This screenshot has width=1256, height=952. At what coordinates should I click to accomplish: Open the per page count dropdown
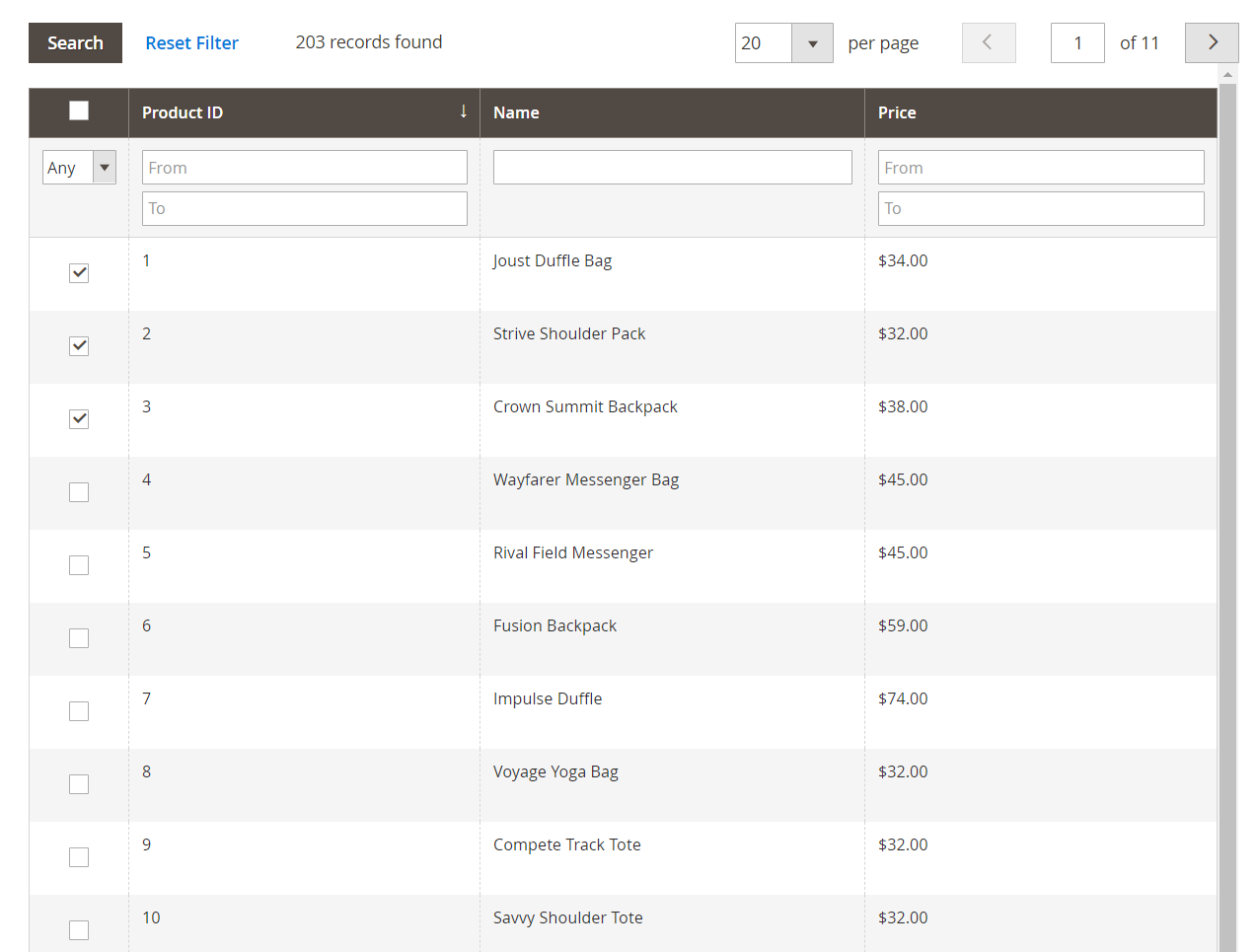click(x=812, y=43)
